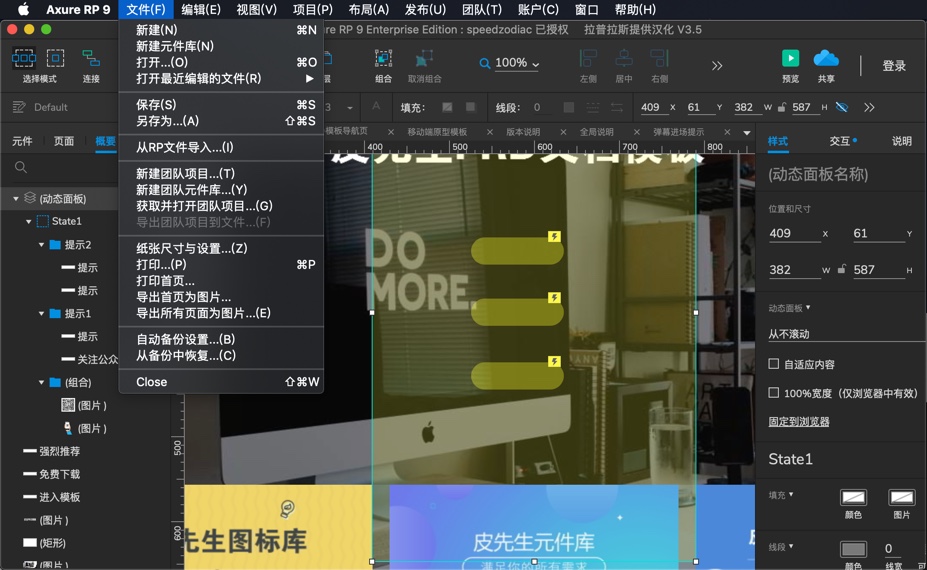Screen dimensions: 927x570
Task: Select the 进入模板 item in outline
Action: coord(59,497)
